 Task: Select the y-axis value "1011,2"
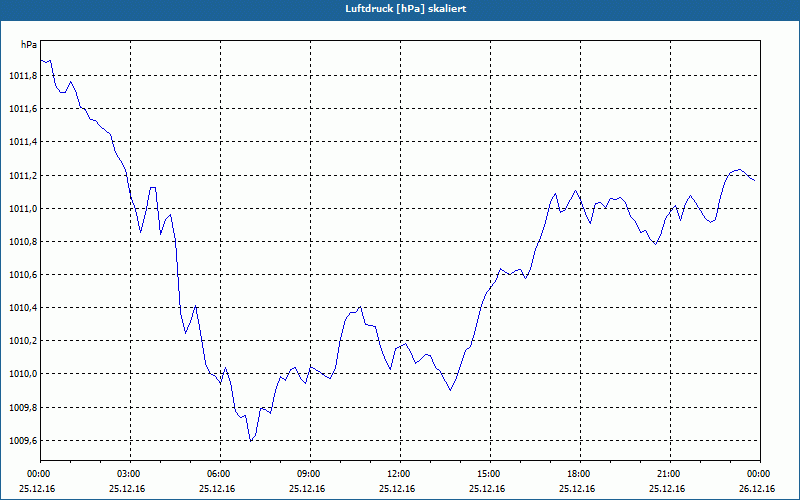pos(23,176)
